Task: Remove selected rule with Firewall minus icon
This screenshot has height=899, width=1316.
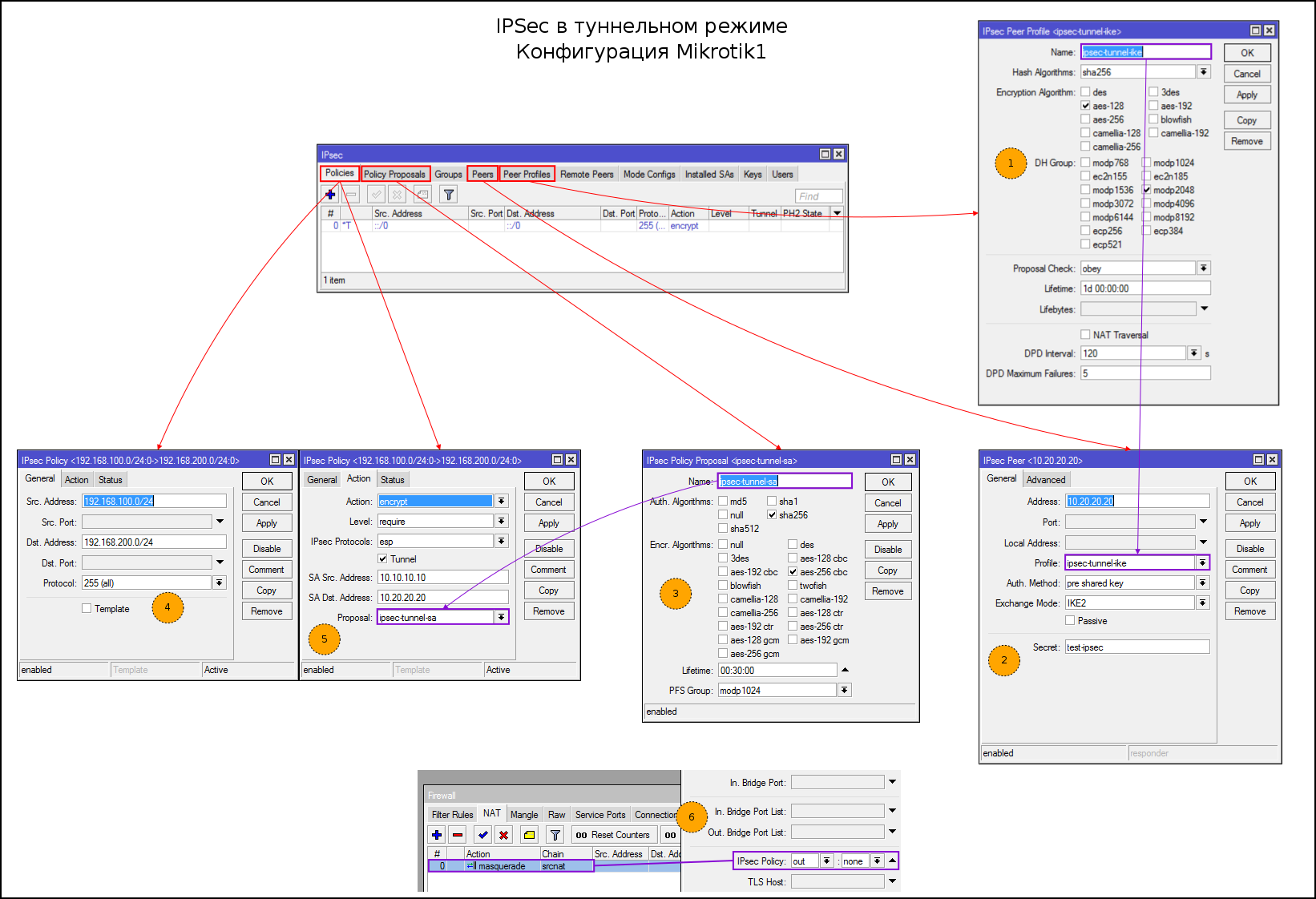Action: pos(458,835)
